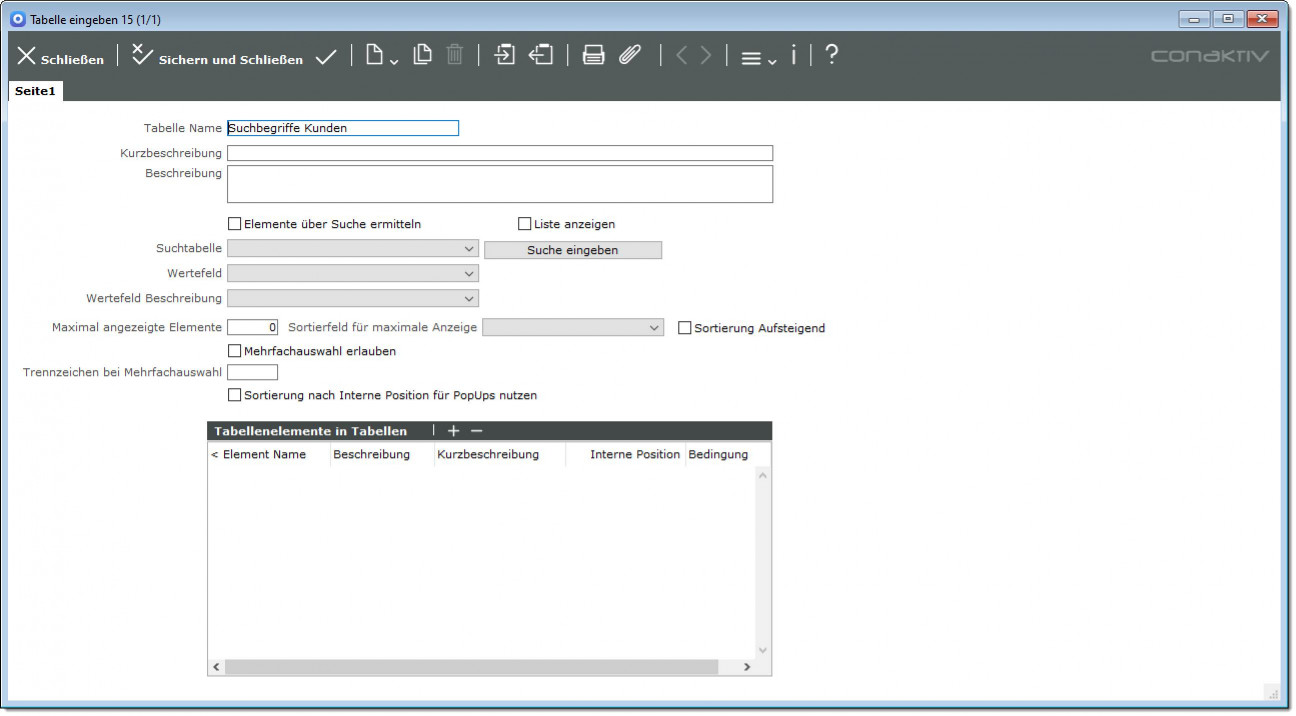The image size is (1296, 716).
Task: Click the save checkmark icon in toolbar
Action: [x=326, y=57]
